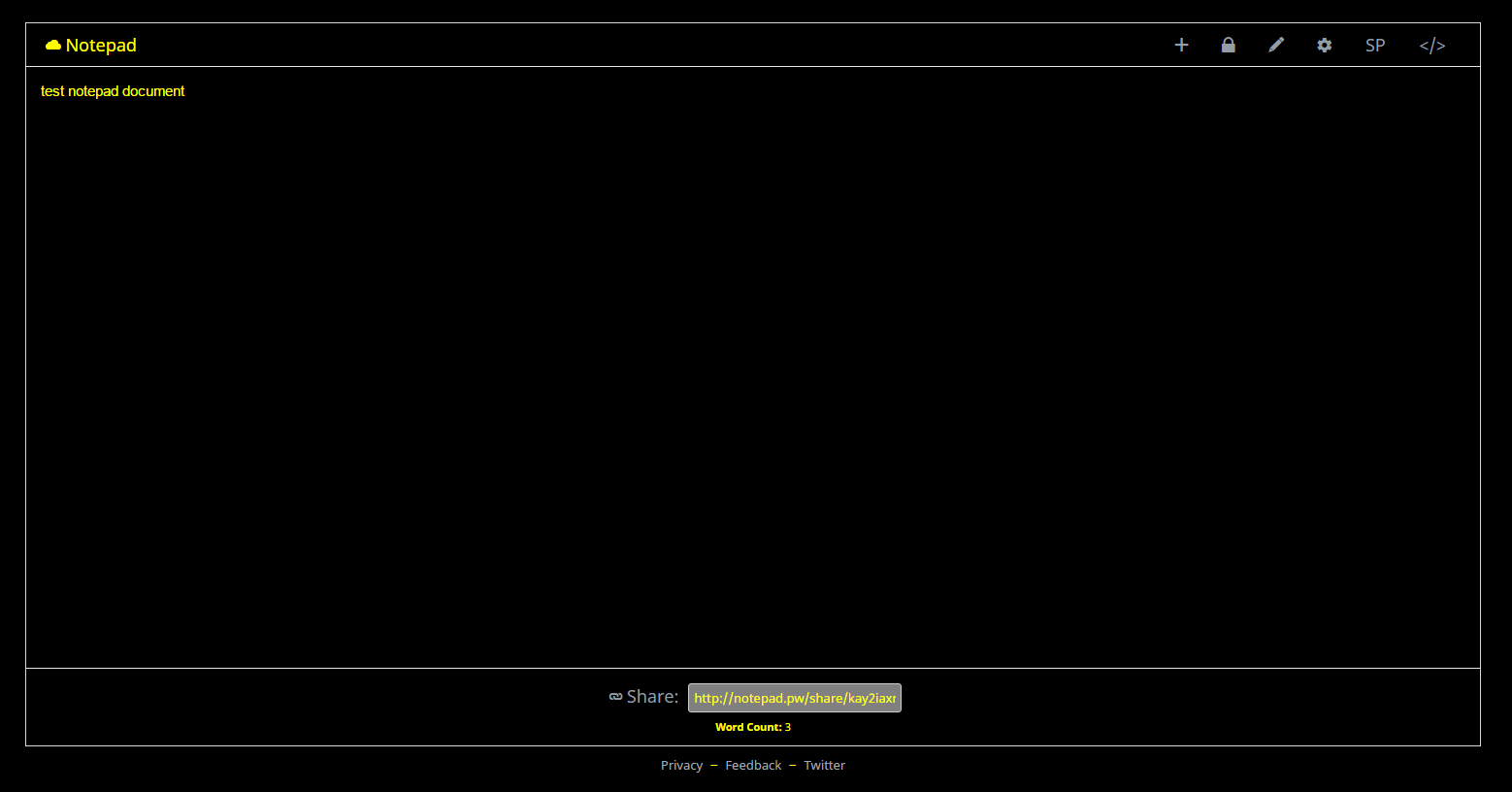The height and width of the screenshot is (792, 1512).
Task: Select the share URL text field
Action: [x=794, y=697]
